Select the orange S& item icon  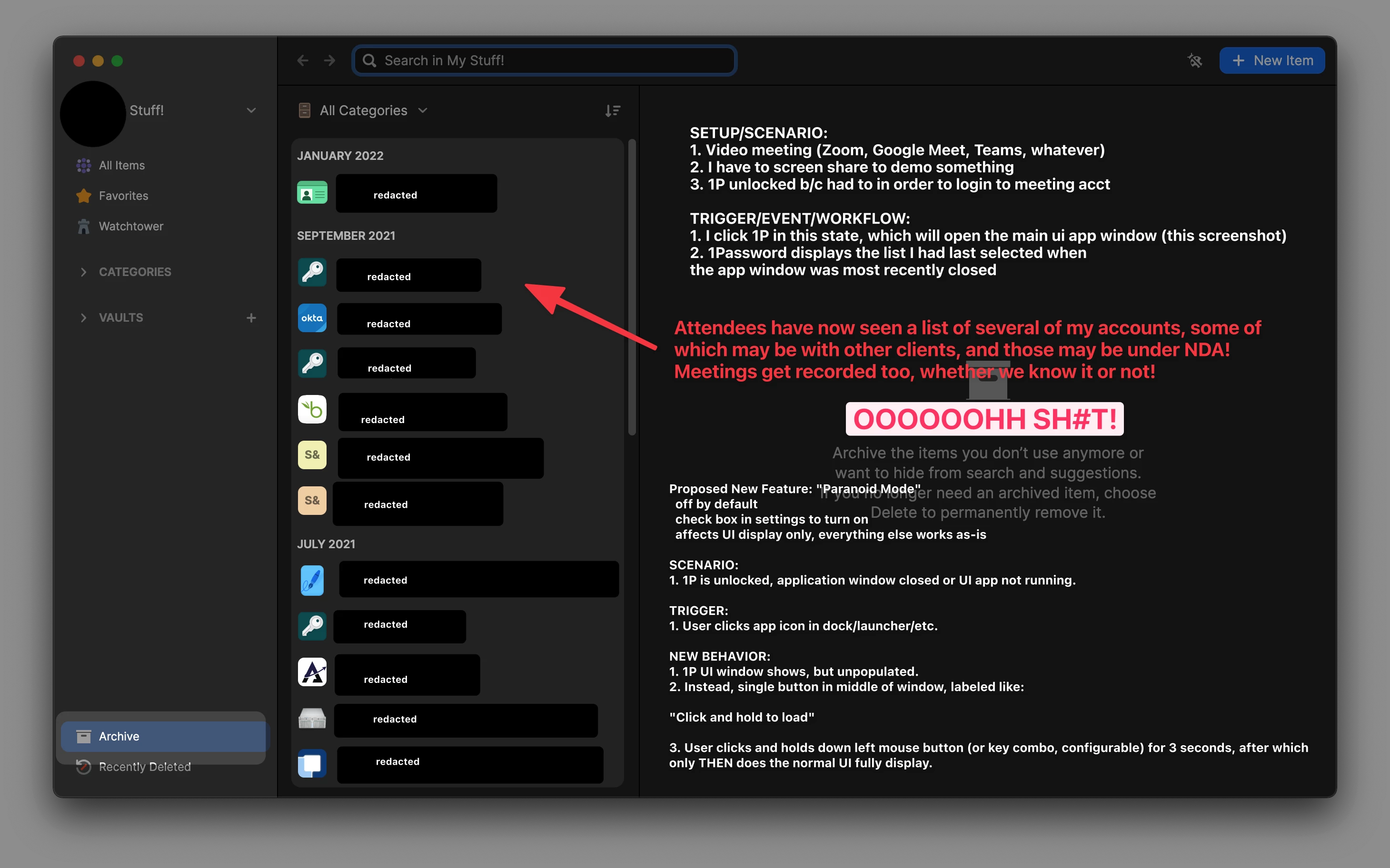[312, 501]
